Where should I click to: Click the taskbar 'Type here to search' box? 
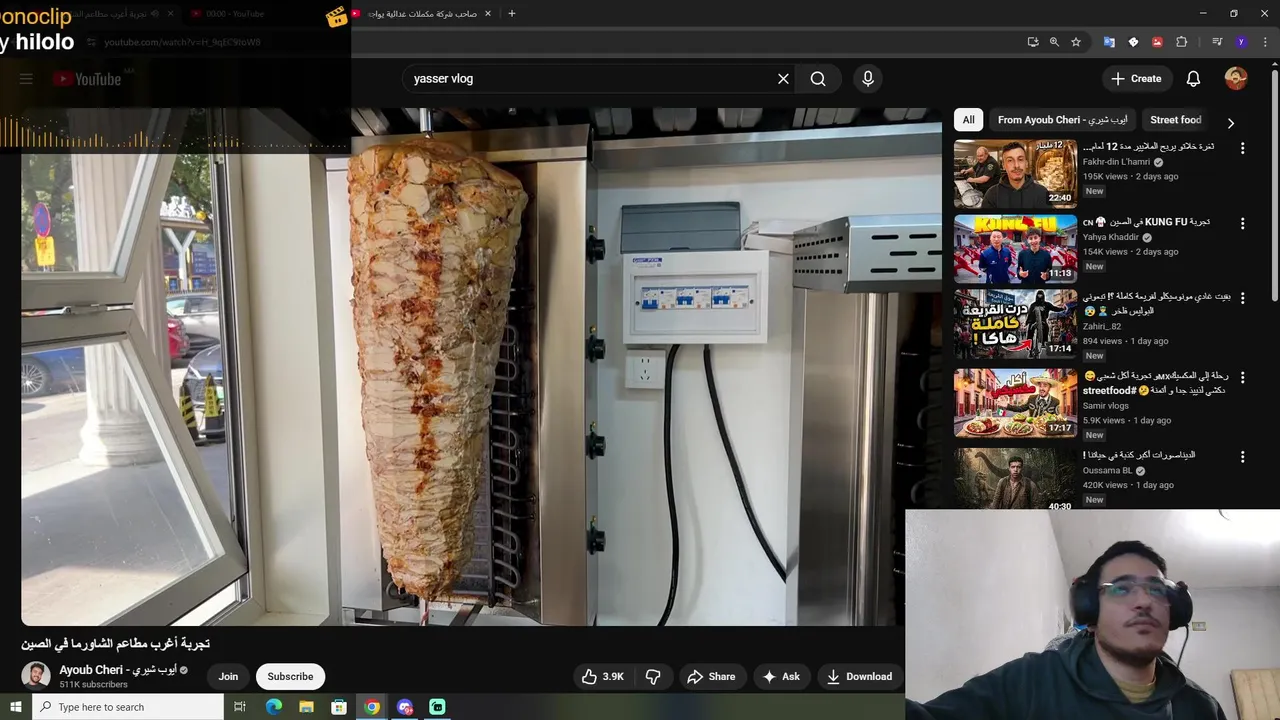[128, 707]
